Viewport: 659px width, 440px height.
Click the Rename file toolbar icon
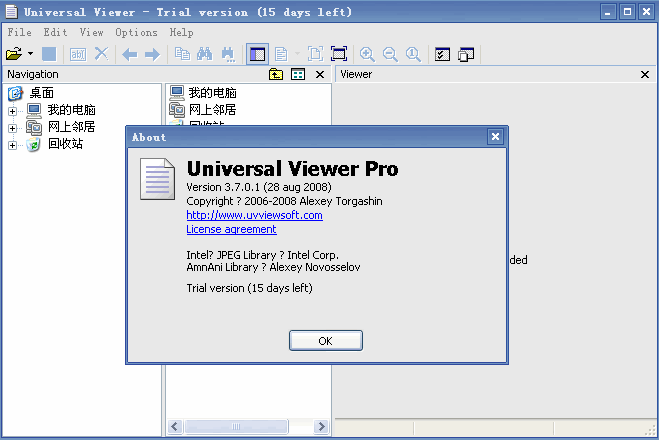78,54
